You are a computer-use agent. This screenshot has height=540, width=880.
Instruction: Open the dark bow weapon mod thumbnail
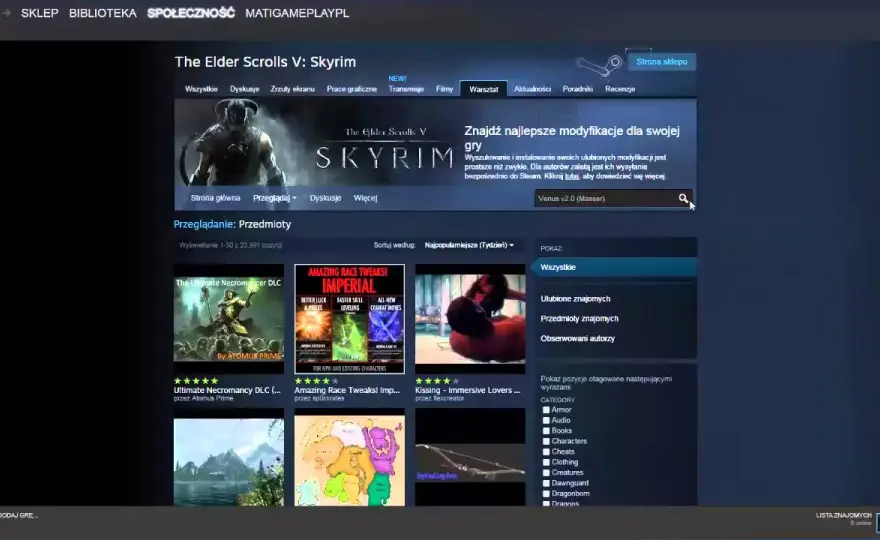tap(470, 457)
